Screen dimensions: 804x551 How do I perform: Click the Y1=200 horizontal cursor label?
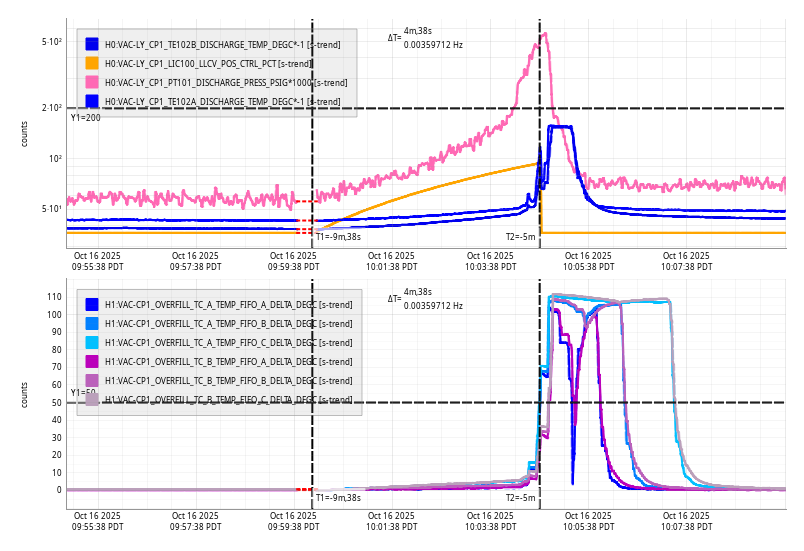(x=85, y=118)
